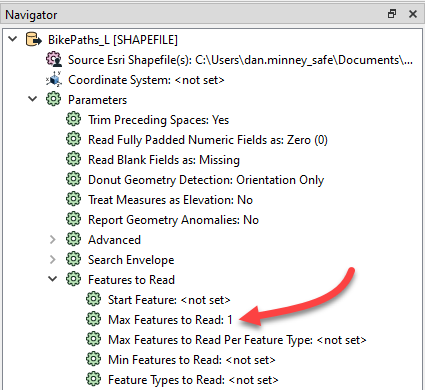Viewport: 425px width, 390px height.
Task: Click gear icon for Donut Geometry Detection
Action: tap(73, 179)
